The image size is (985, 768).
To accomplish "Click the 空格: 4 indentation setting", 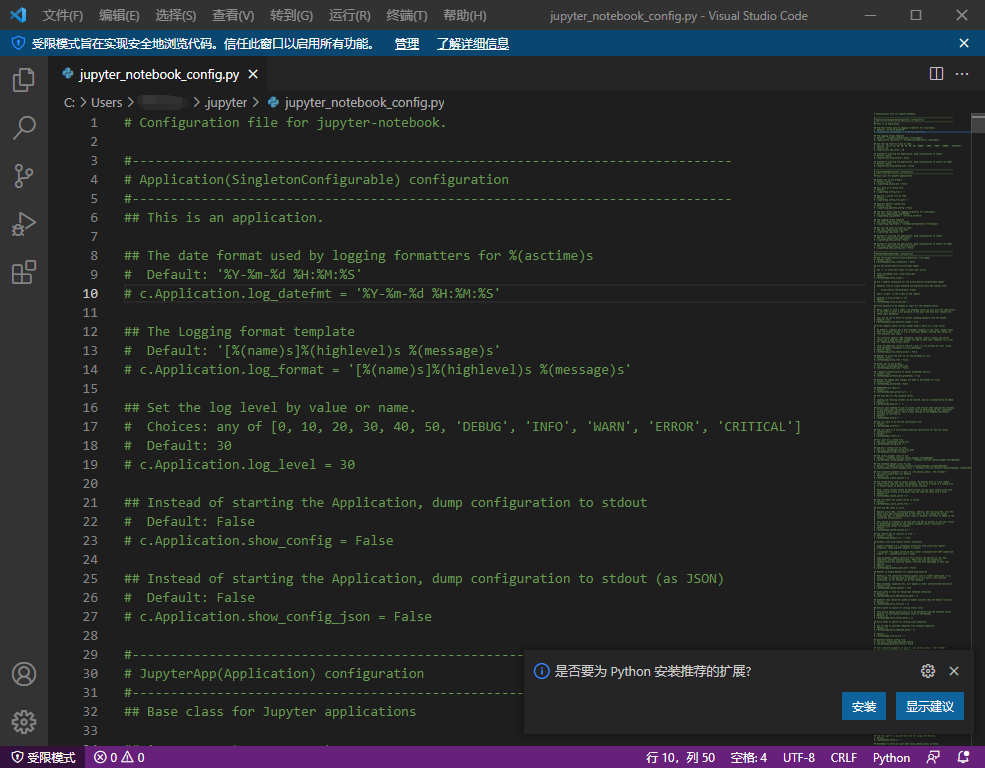I will tap(748, 757).
